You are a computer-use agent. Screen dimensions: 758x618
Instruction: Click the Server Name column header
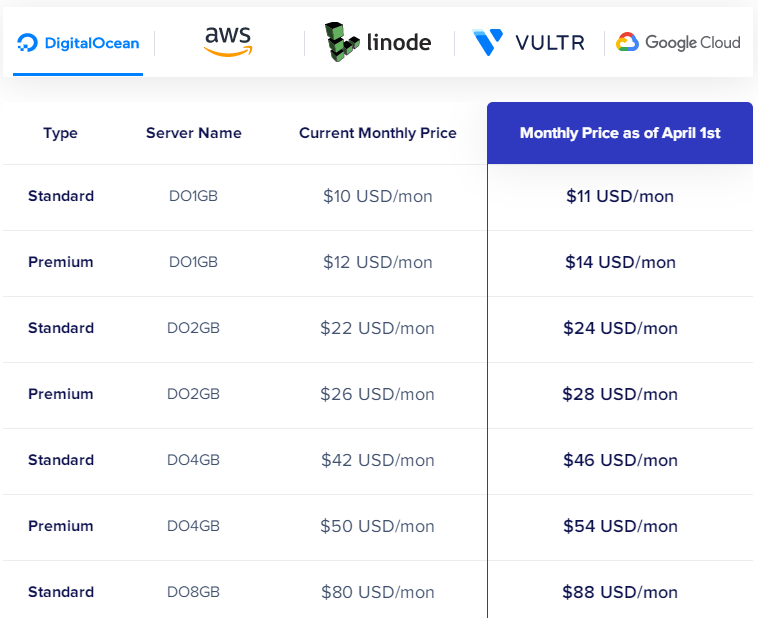[193, 133]
